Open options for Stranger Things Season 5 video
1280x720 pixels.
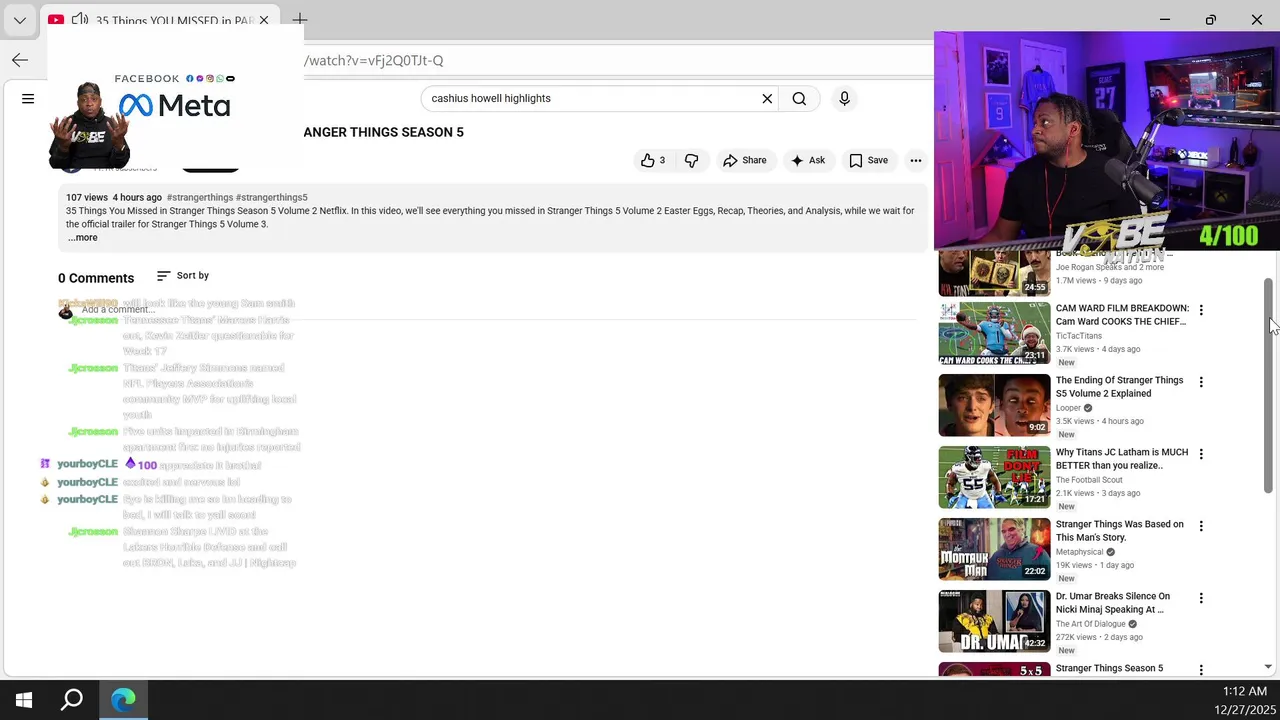(x=1201, y=670)
